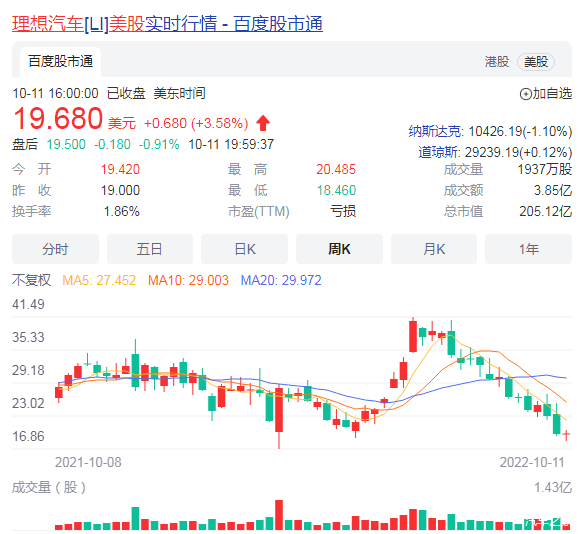The width and height of the screenshot is (578, 534).
Task: Select the 周K chart tab
Action: 339,249
